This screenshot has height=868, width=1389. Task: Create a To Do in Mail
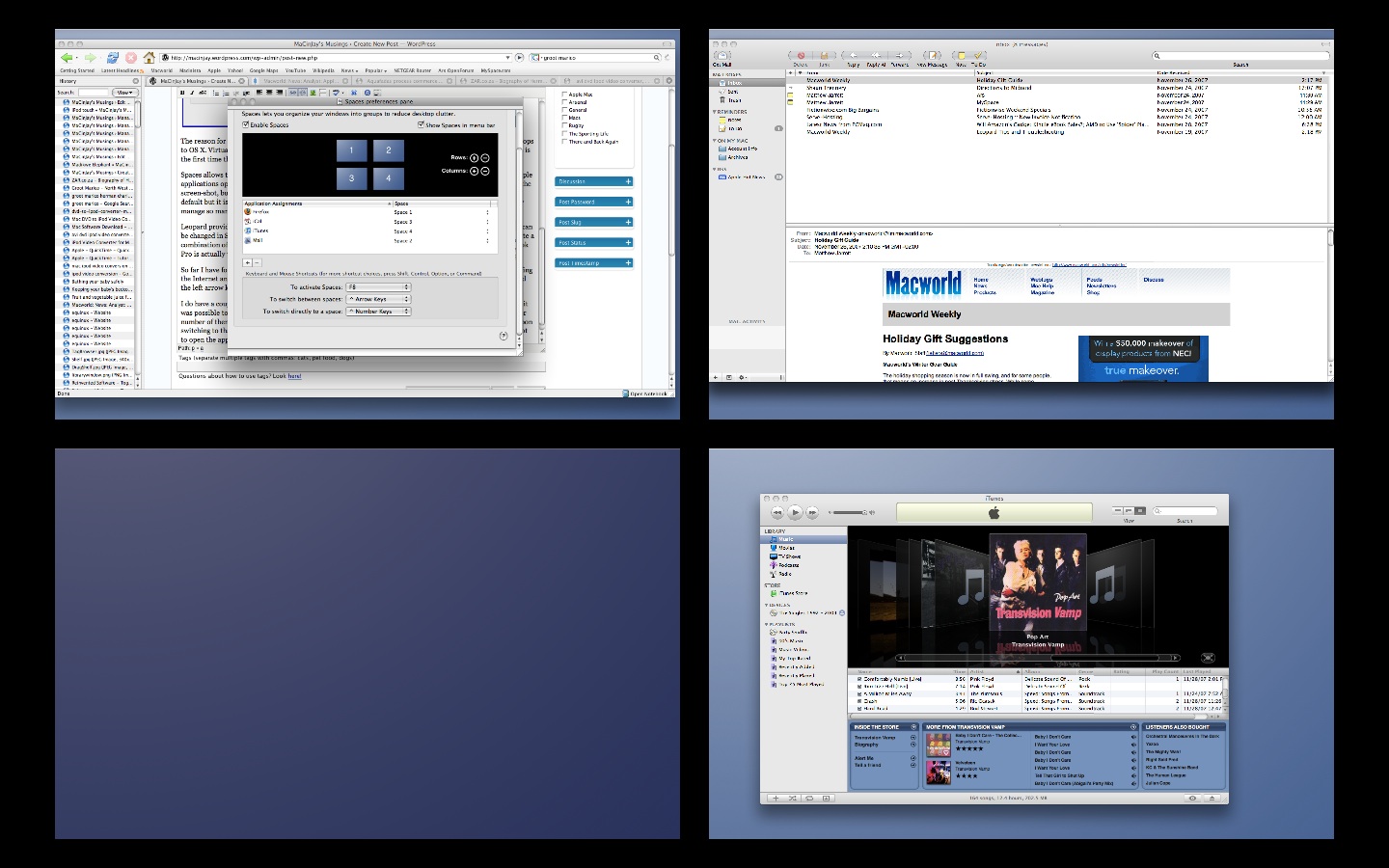(978, 57)
